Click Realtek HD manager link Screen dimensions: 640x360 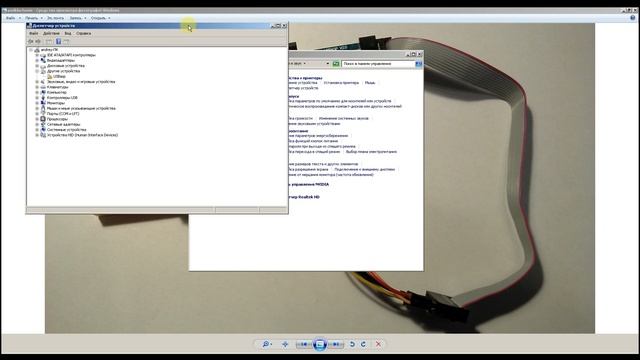tap(304, 197)
